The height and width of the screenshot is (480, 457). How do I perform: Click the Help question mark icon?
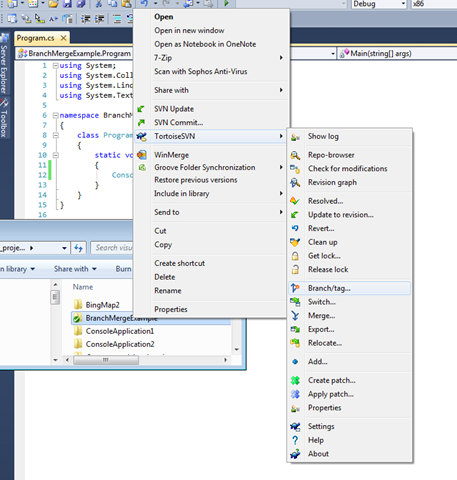295,440
